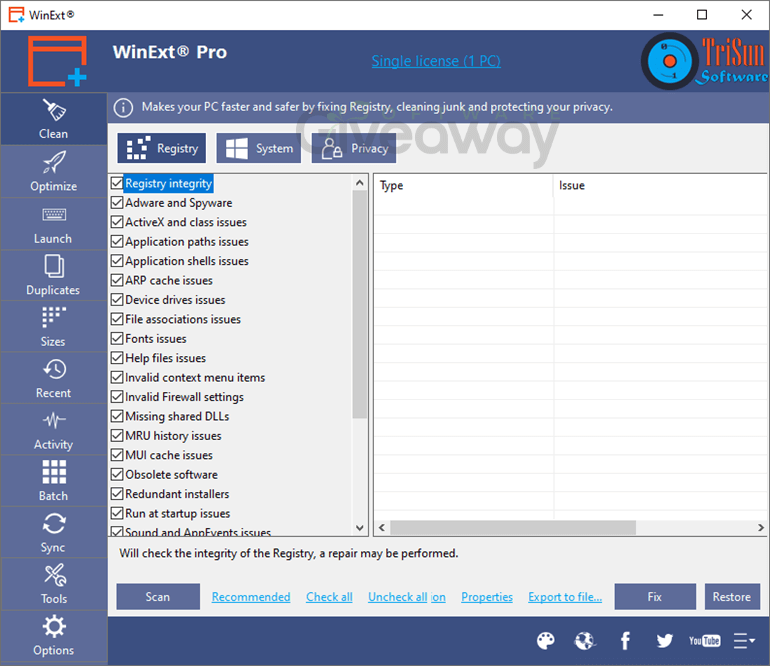Click the Check all link

329,597
